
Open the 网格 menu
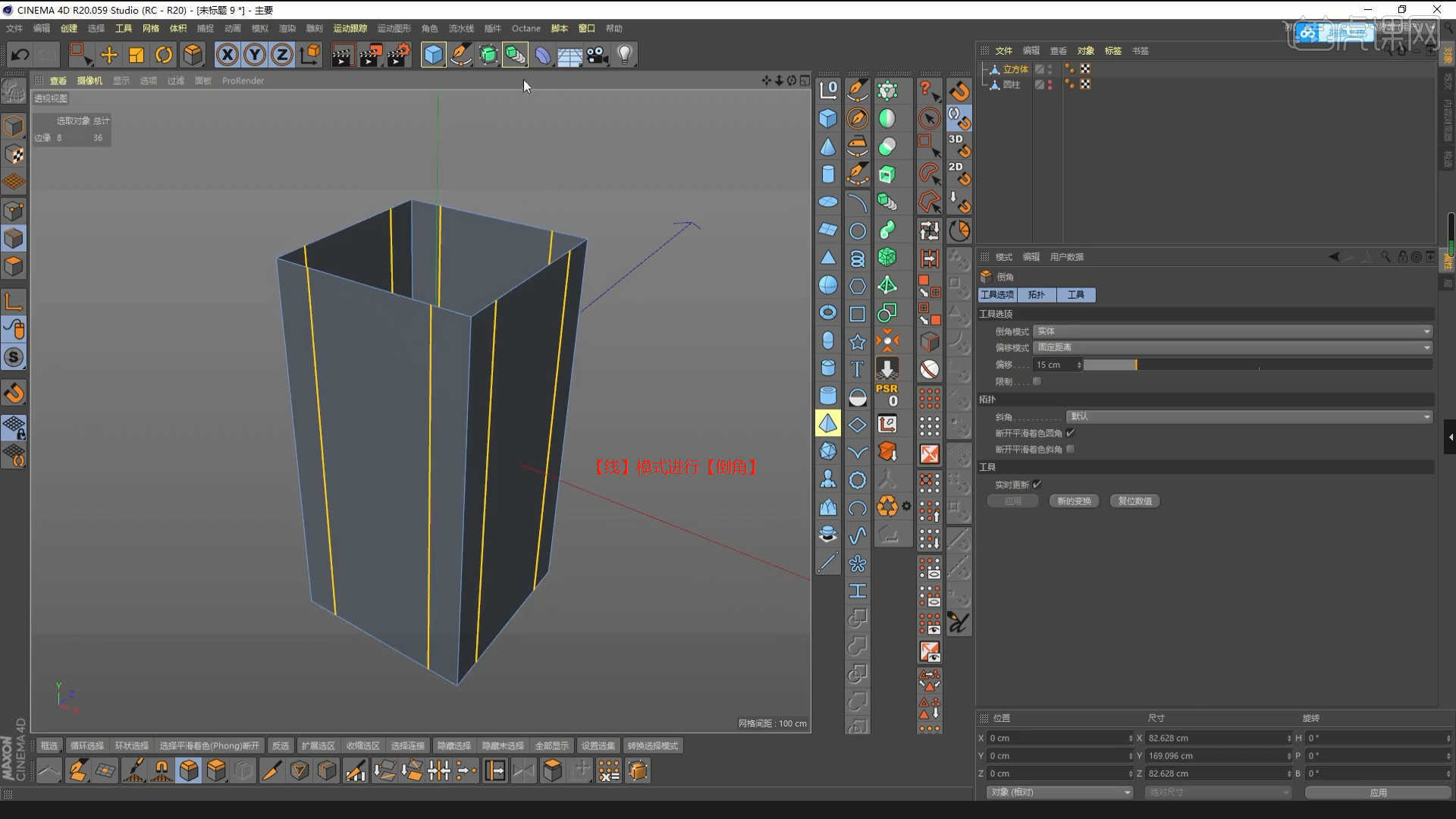point(151,28)
